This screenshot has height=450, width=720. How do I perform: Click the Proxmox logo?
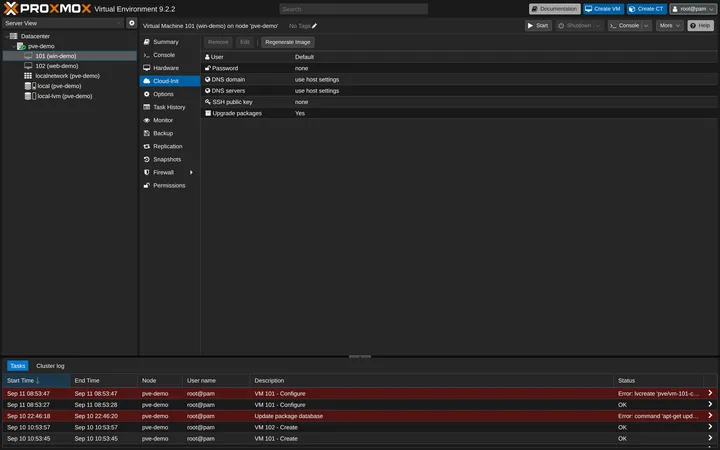click(47, 8)
